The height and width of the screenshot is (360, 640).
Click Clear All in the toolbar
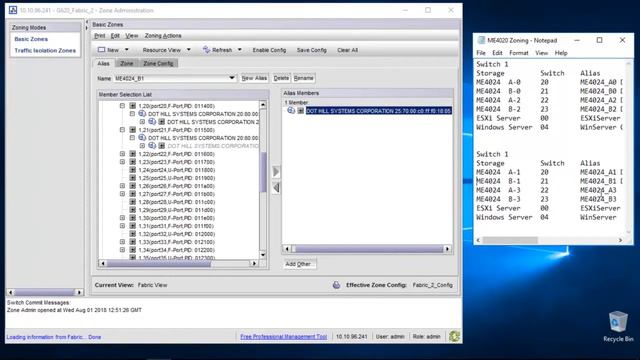pyautogui.click(x=347, y=50)
